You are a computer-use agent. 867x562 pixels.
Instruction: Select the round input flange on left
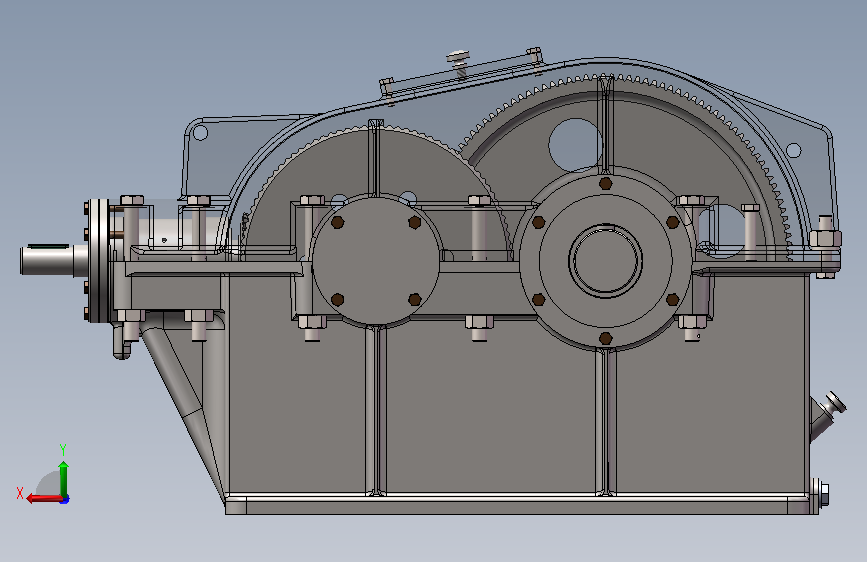pyautogui.click(x=98, y=261)
